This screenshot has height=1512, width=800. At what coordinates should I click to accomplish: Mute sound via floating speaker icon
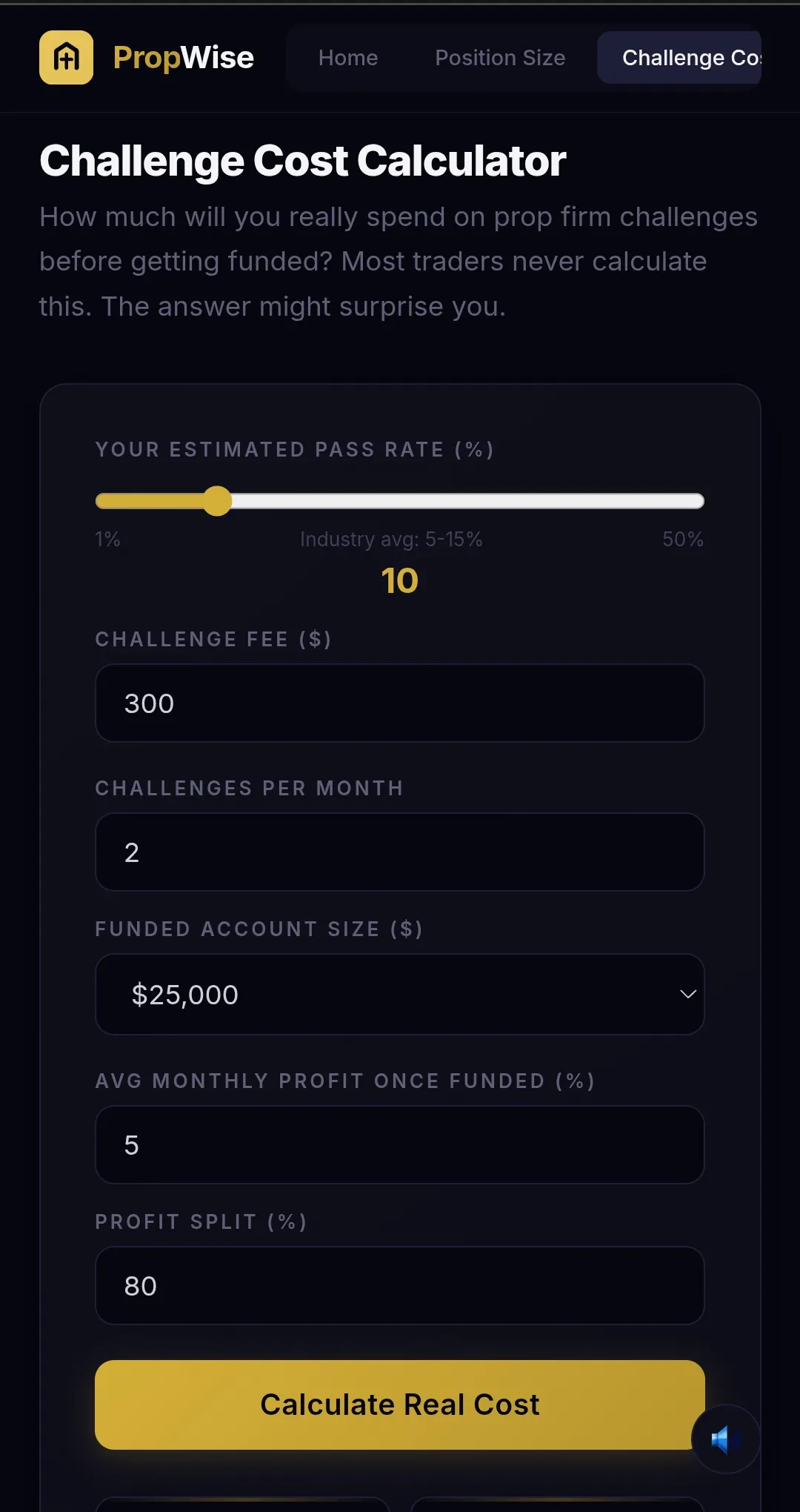[725, 1439]
